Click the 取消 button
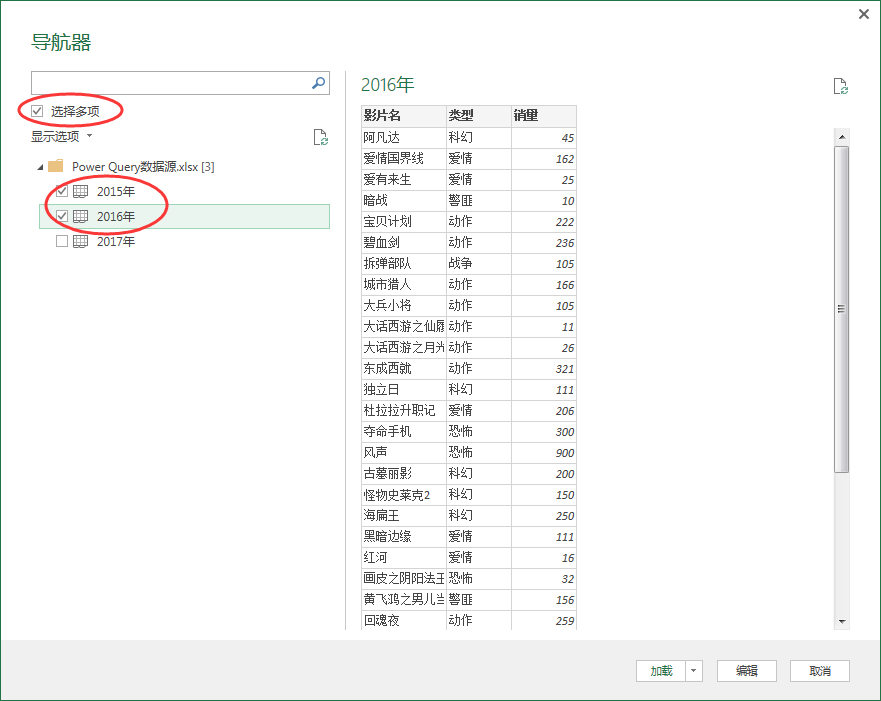881x701 pixels. click(x=820, y=671)
